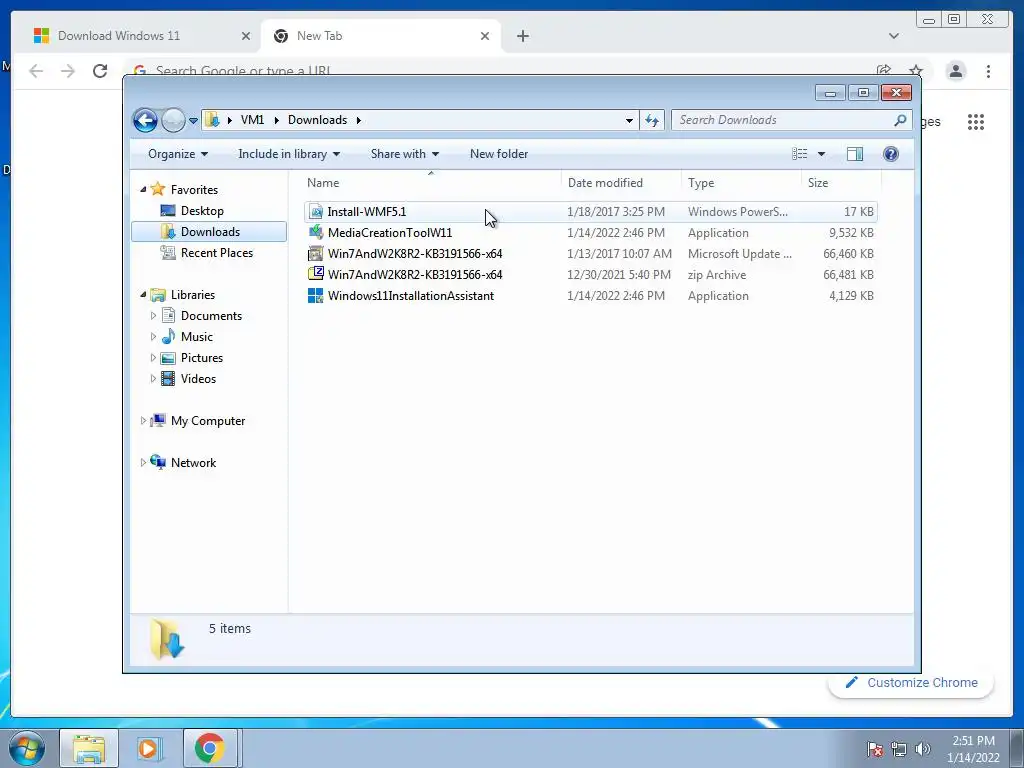Expand the Documents library
The image size is (1024, 768).
tap(153, 316)
